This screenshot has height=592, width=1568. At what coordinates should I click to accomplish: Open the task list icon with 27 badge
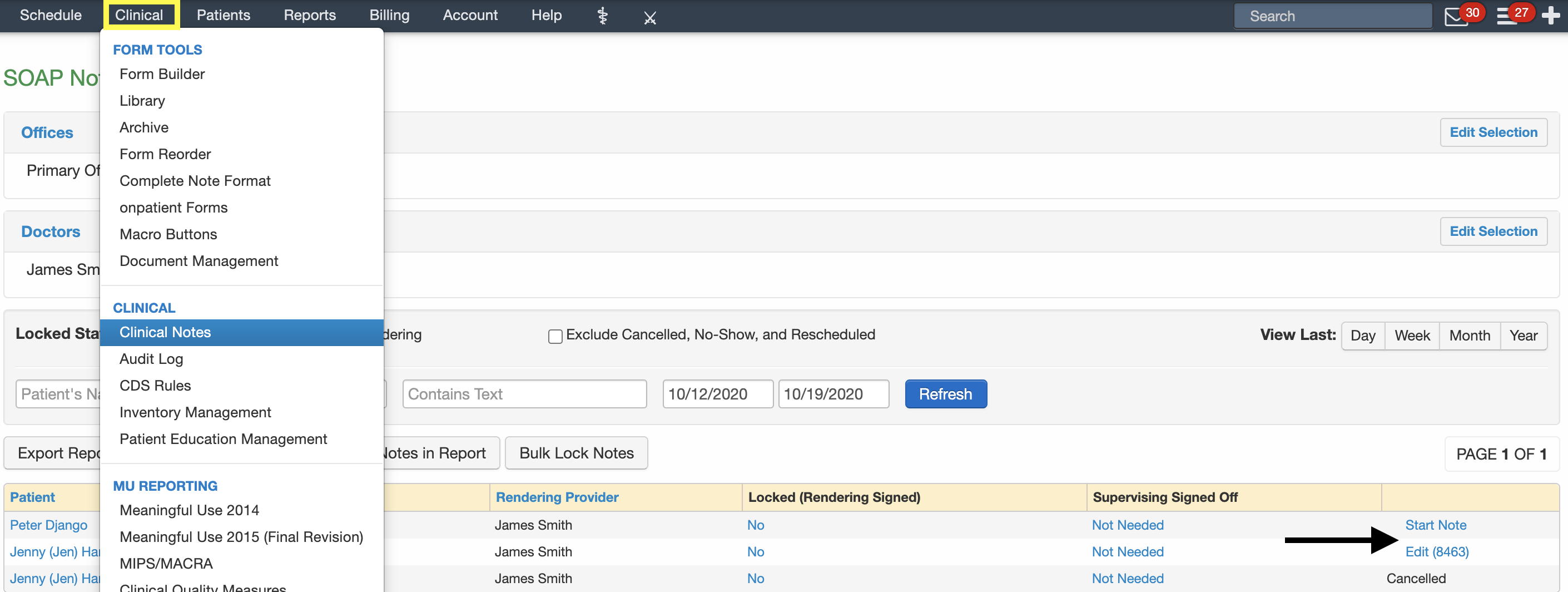click(x=1507, y=16)
